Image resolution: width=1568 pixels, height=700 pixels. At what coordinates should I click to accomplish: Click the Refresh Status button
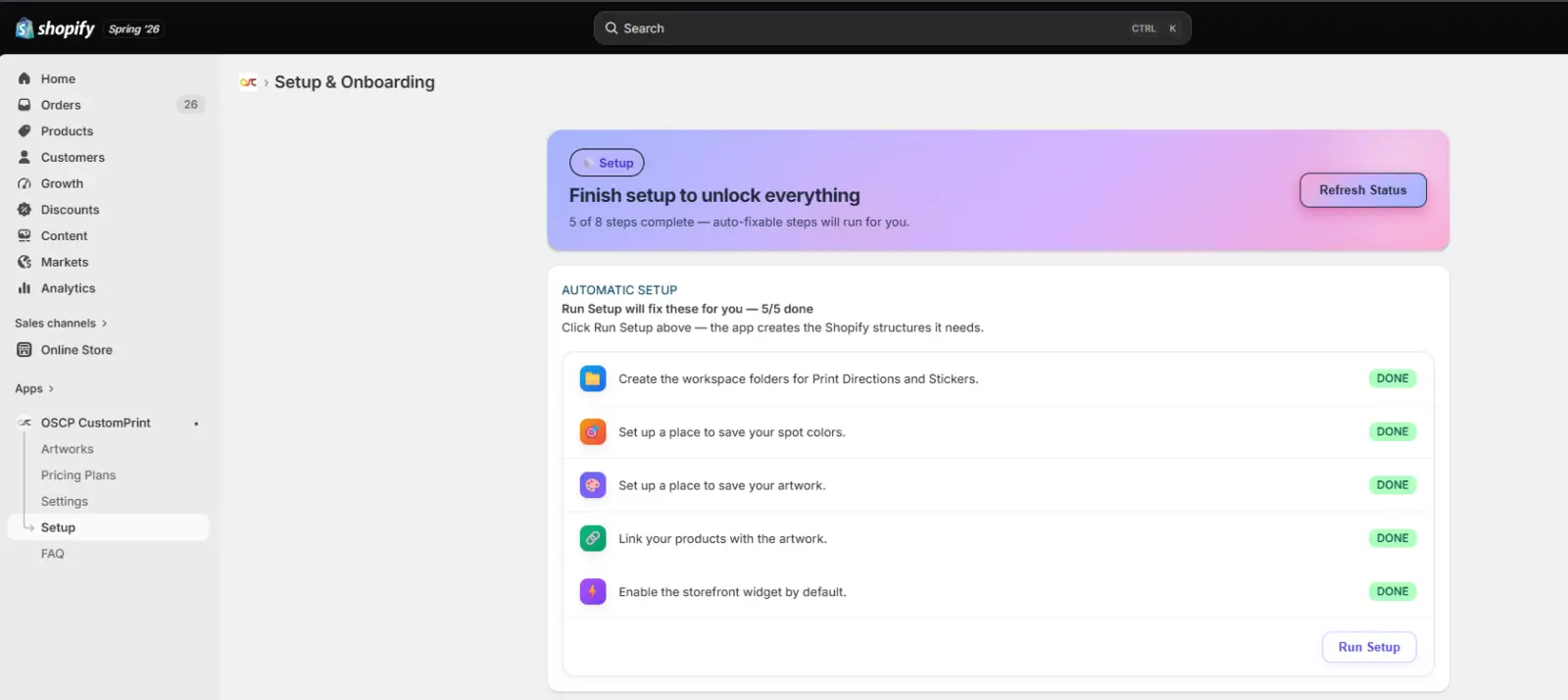[1362, 190]
